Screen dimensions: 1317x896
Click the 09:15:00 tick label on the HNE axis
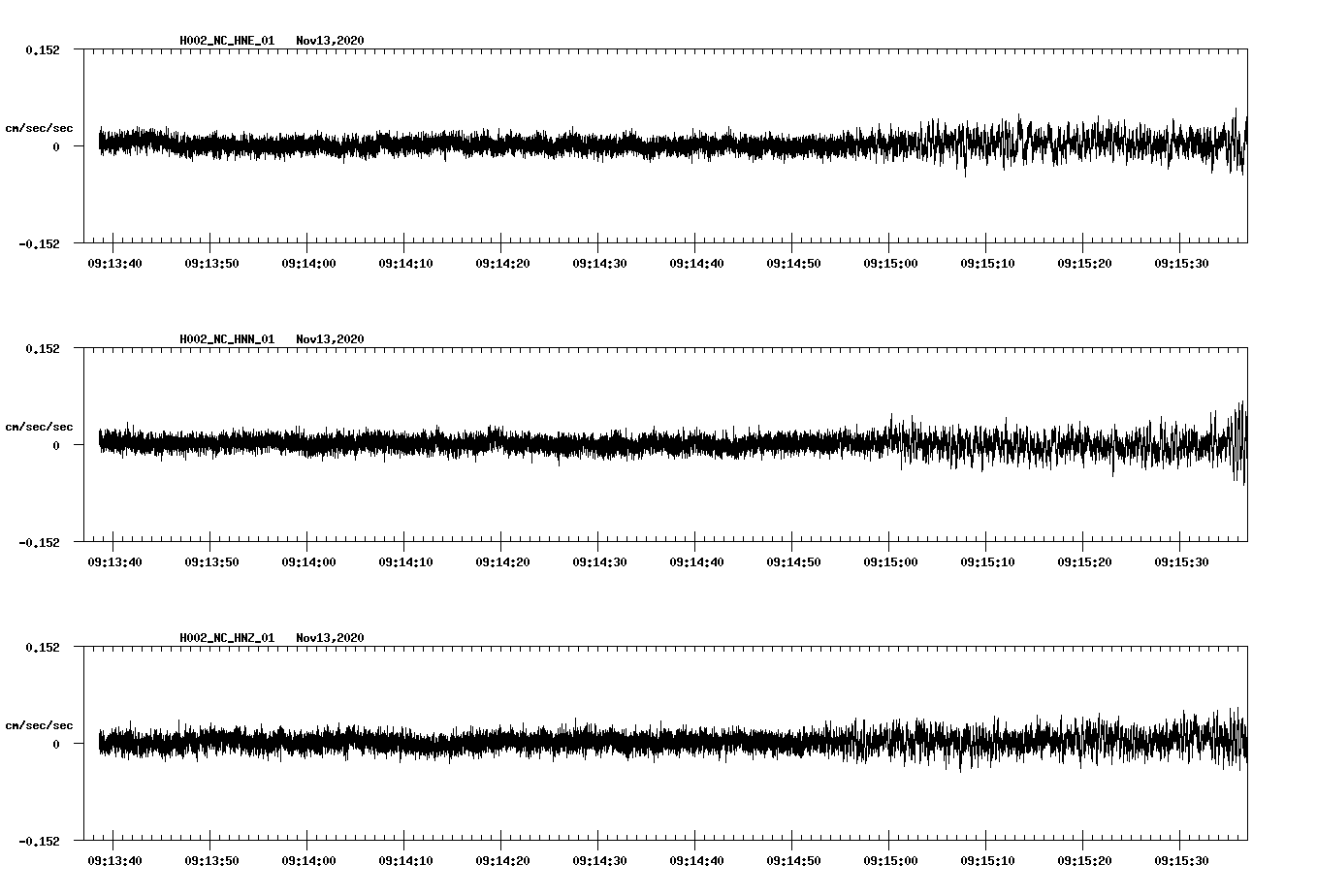click(x=889, y=262)
